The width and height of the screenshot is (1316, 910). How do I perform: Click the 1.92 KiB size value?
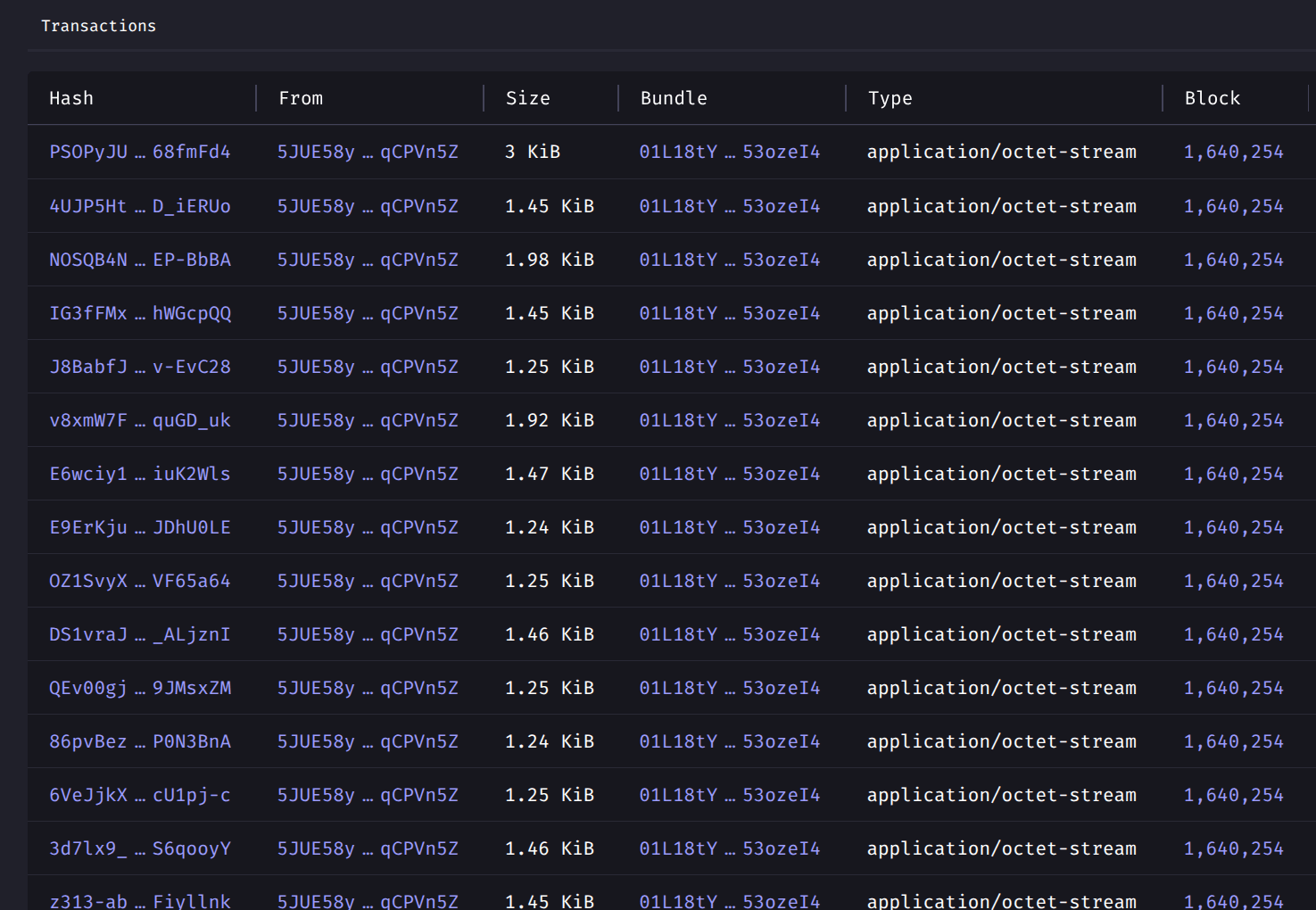[x=550, y=420]
